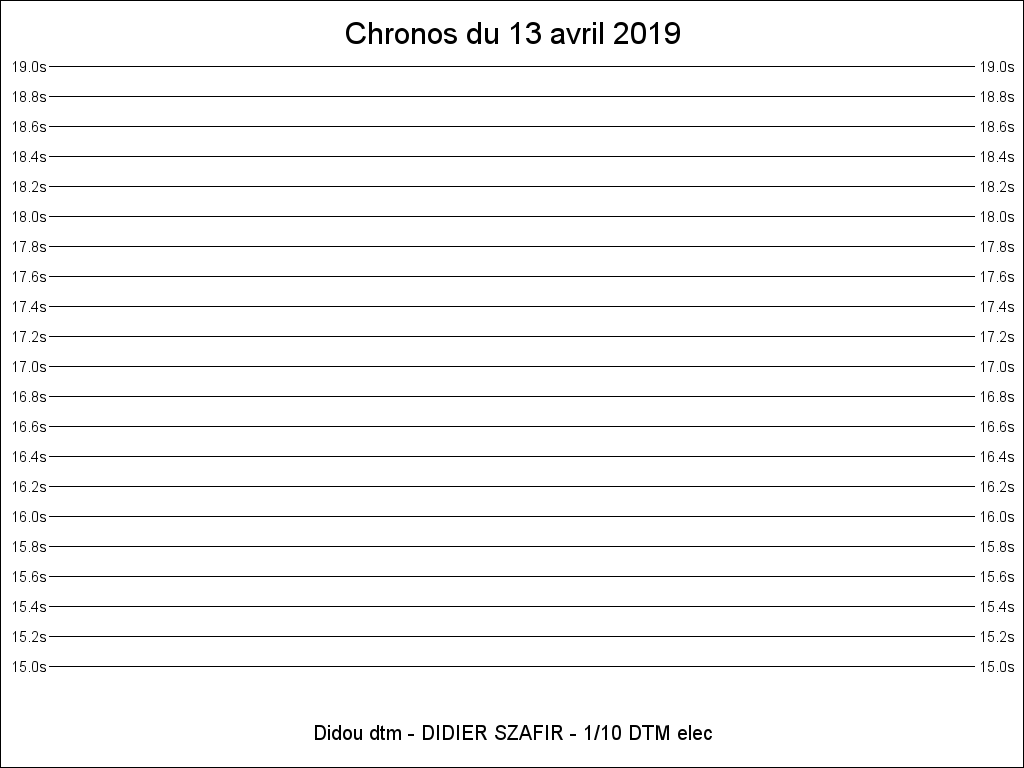Click the left 16.6s axis label
Image resolution: width=1024 pixels, height=768 pixels.
(x=29, y=427)
